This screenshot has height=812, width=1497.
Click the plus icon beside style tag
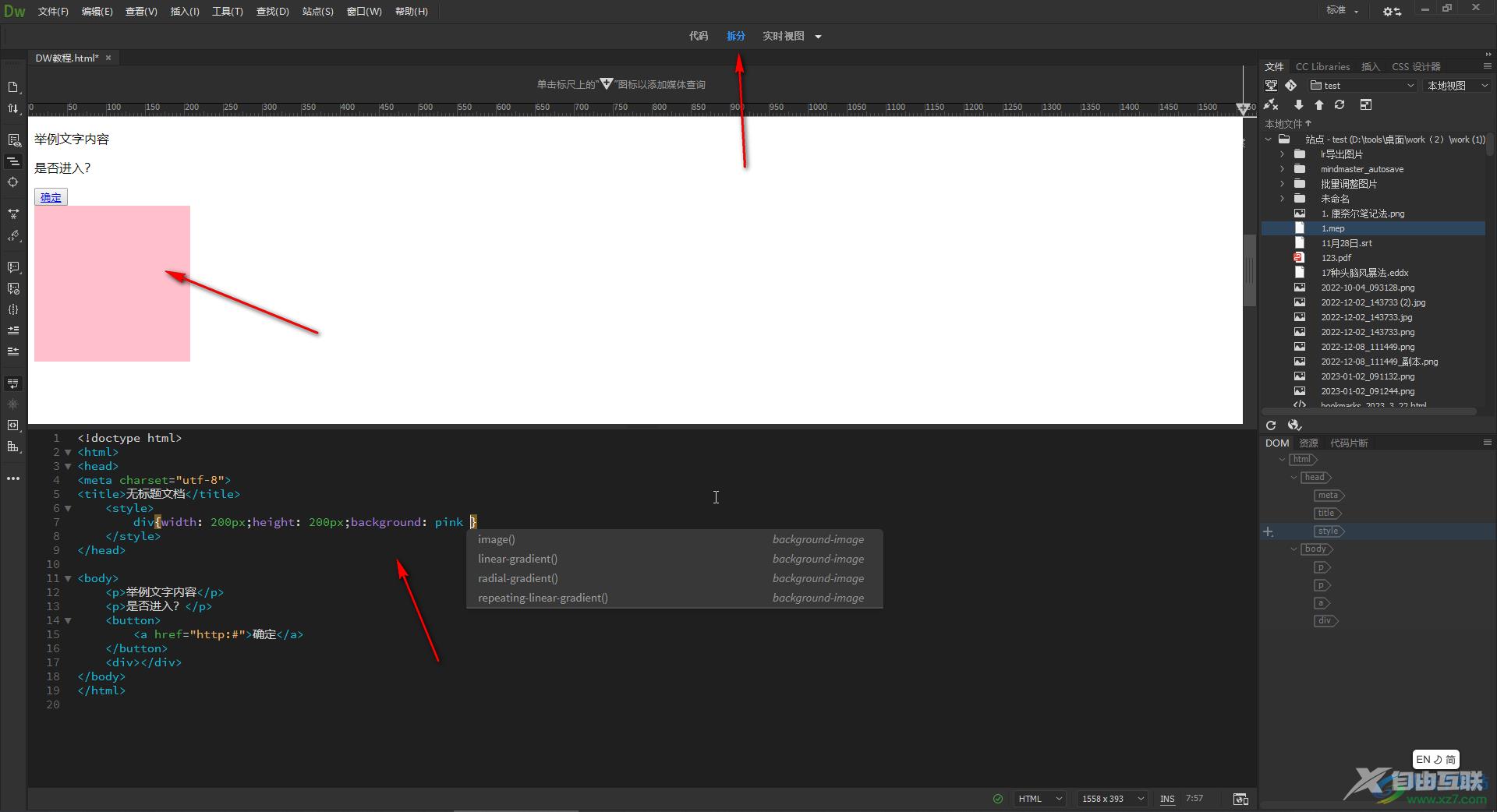click(x=1268, y=531)
